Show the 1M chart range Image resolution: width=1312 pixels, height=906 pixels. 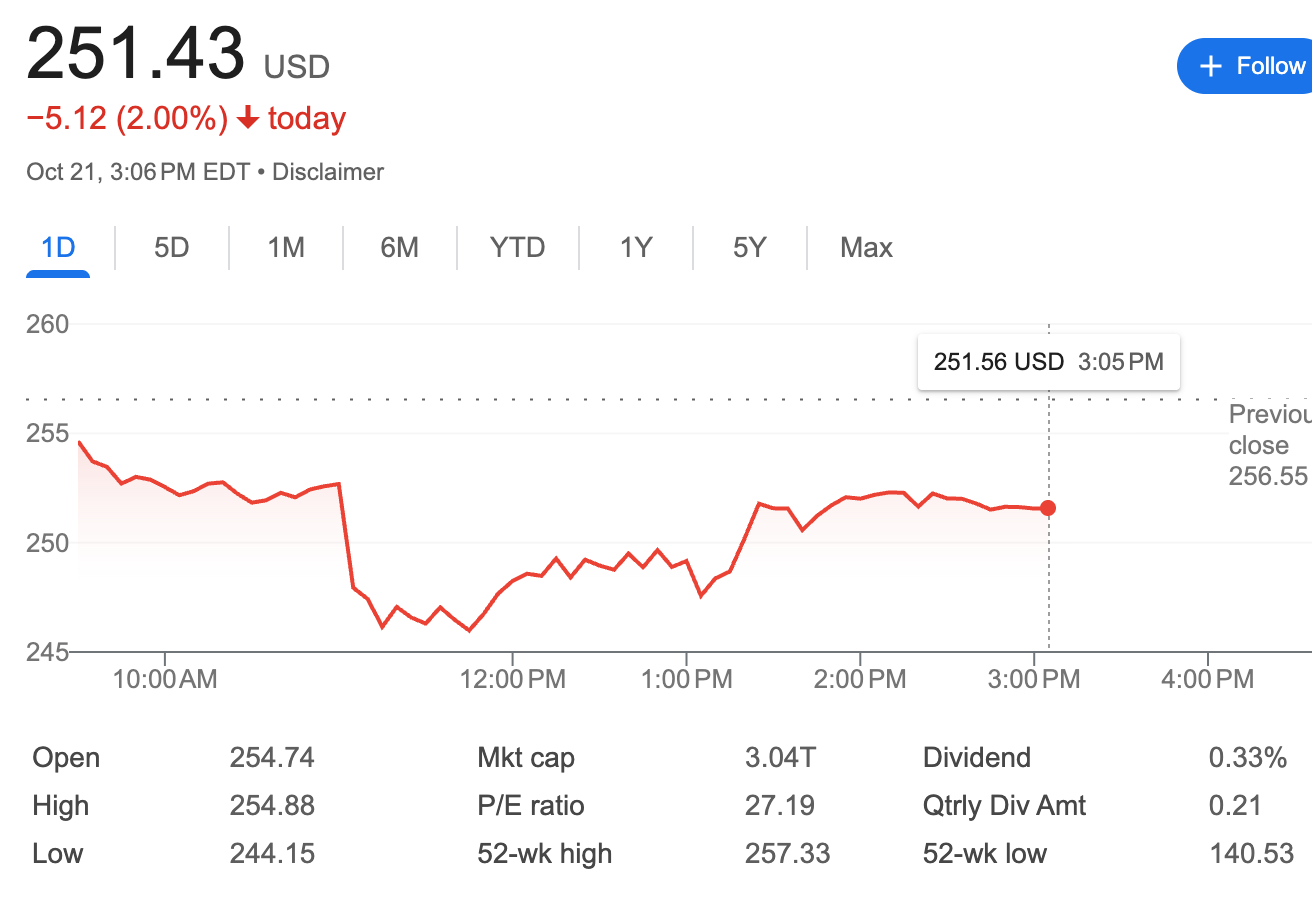pyautogui.click(x=286, y=247)
